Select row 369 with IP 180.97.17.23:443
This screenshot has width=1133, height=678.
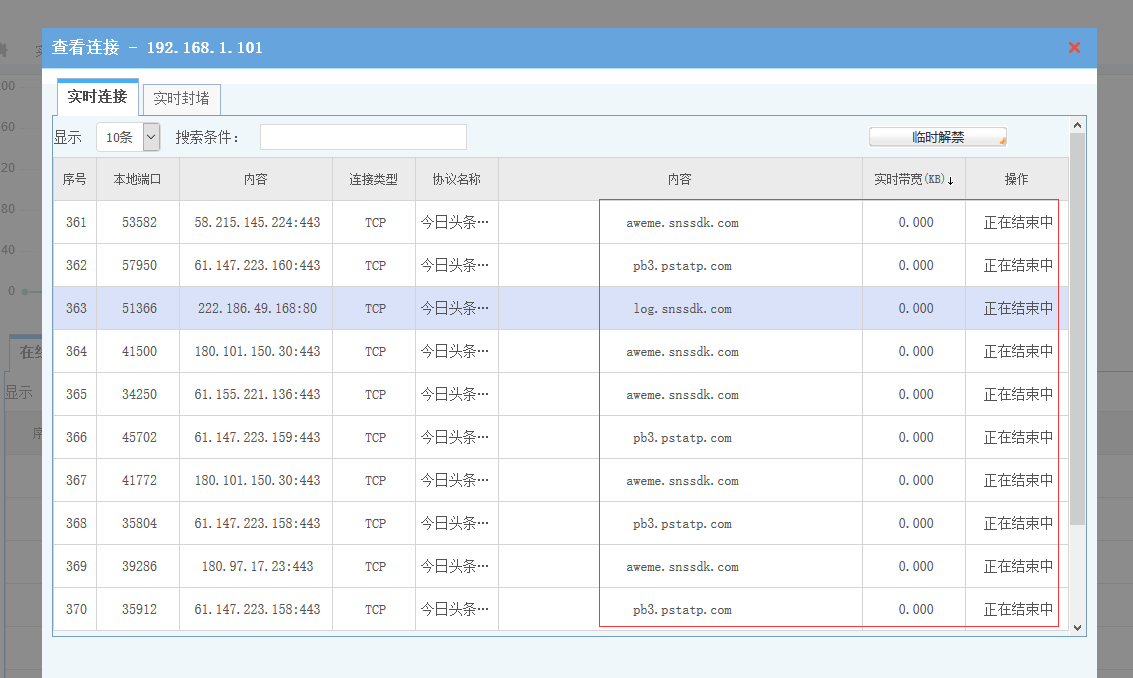coord(257,567)
